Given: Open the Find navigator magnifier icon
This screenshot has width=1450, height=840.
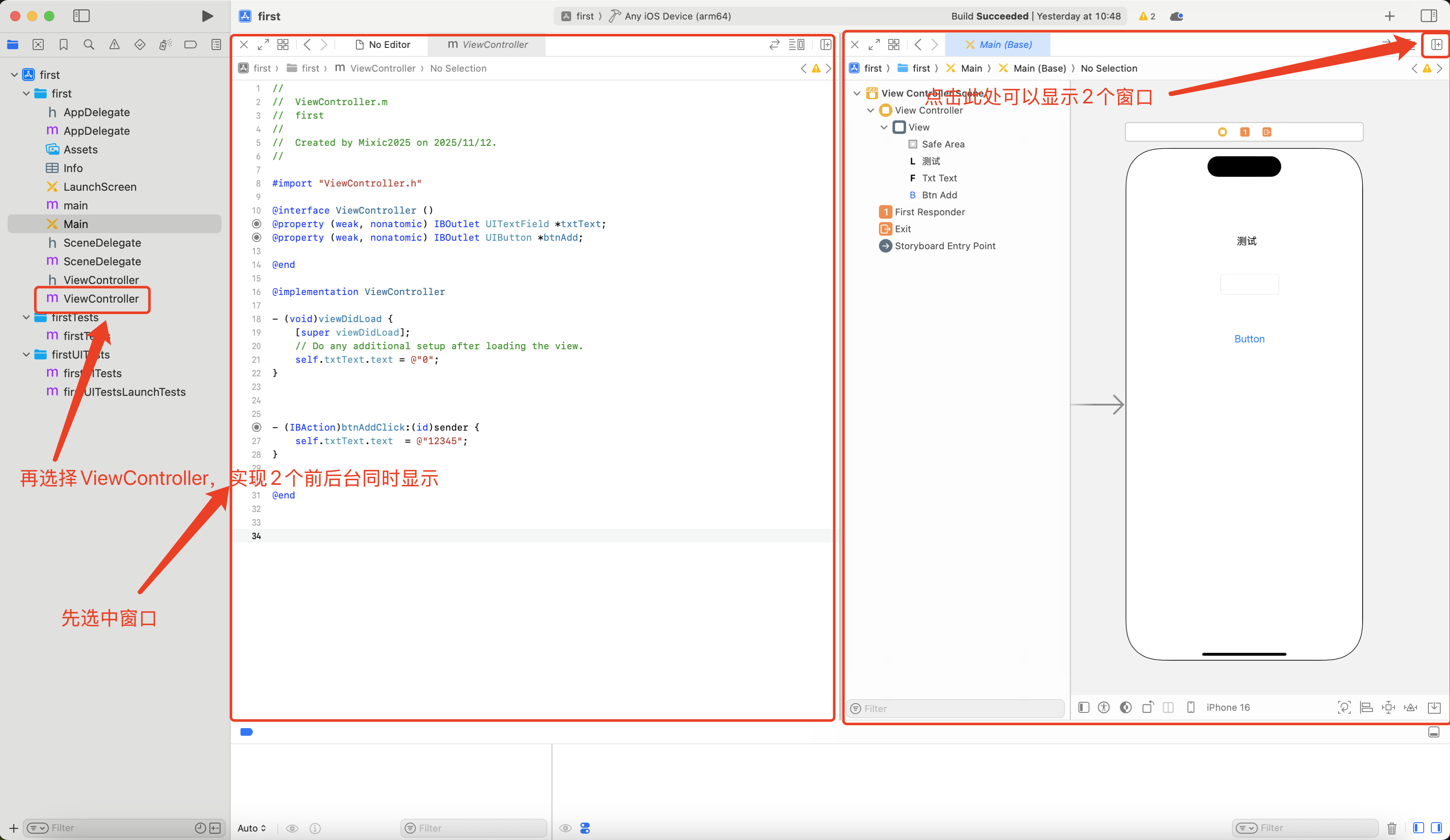Looking at the screenshot, I should pos(89,45).
